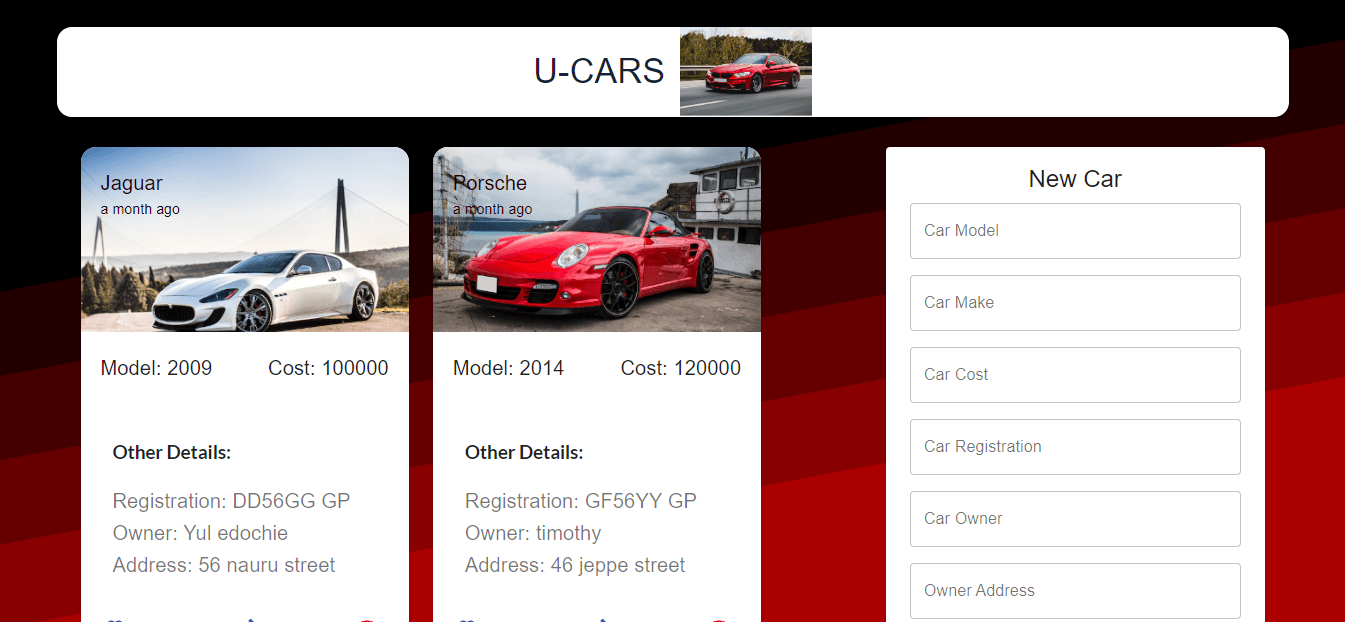This screenshot has width=1345, height=622.
Task: Click 'Owner: timothy' text
Action: (x=533, y=533)
